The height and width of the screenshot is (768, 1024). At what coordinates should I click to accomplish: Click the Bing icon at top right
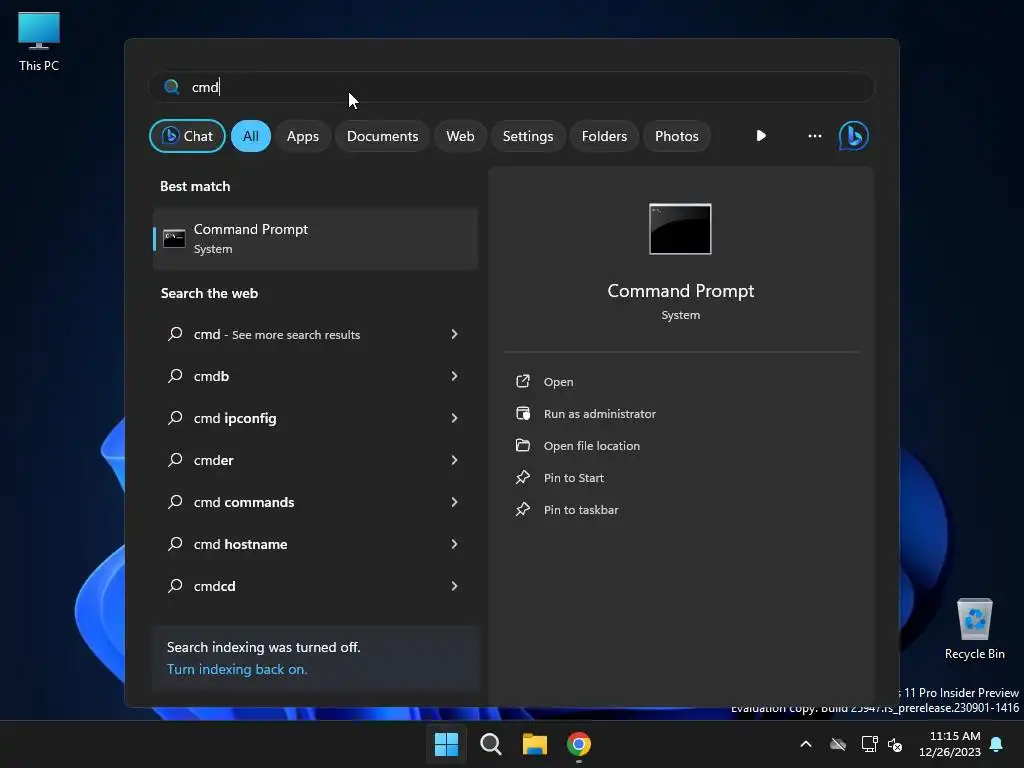tap(854, 136)
